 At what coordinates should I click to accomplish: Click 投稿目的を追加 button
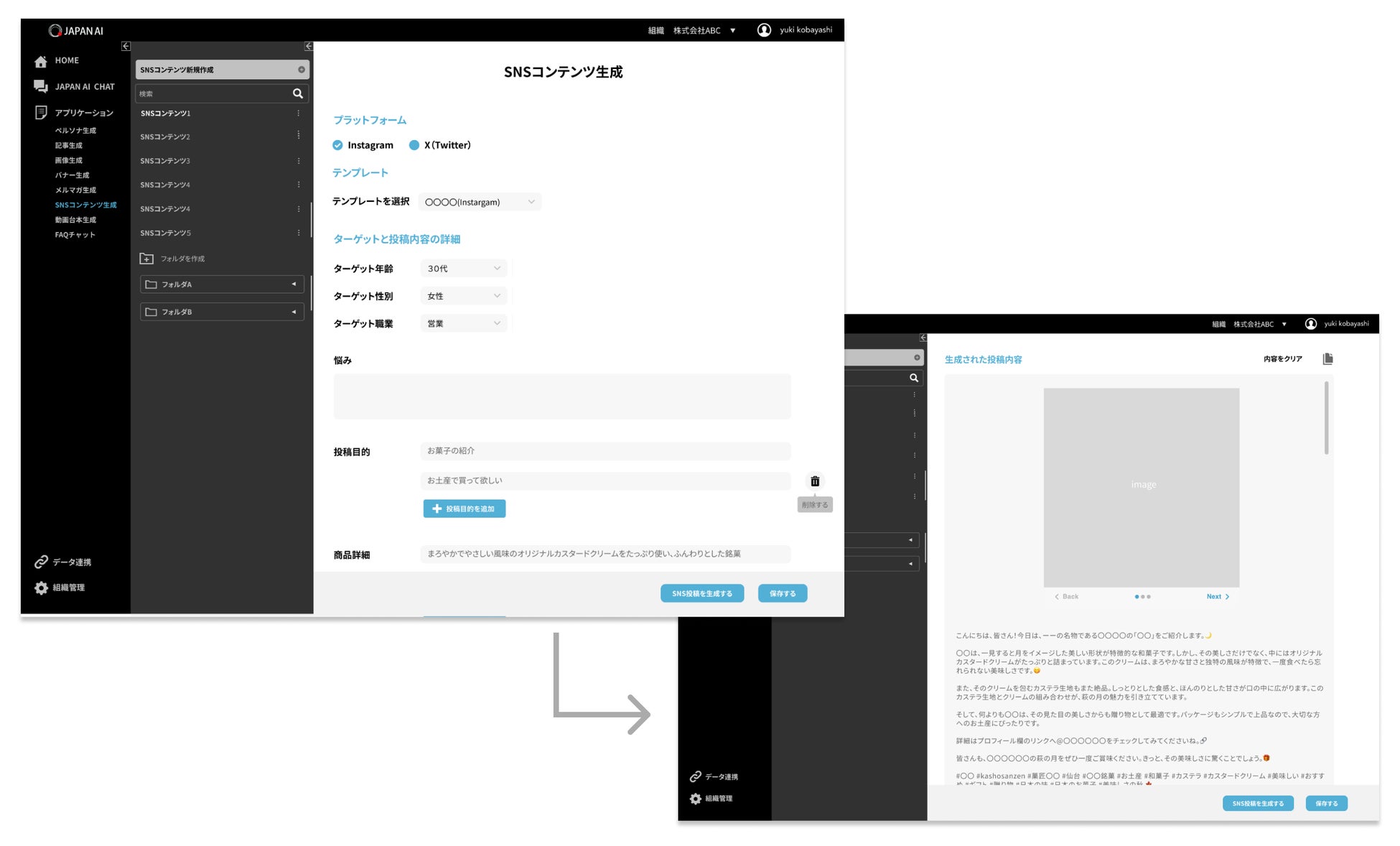[464, 508]
